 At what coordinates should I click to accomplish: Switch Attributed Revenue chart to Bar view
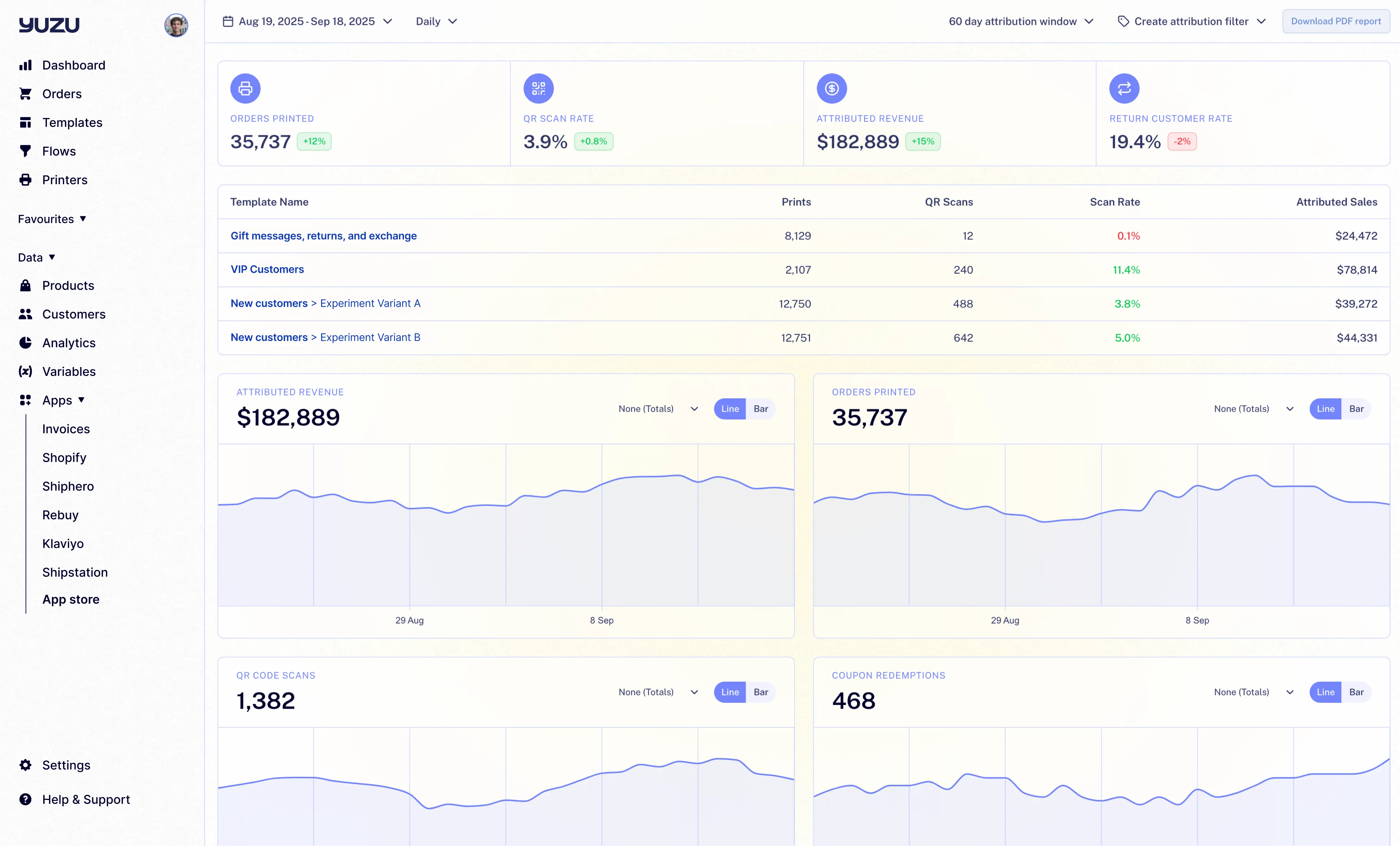pyautogui.click(x=761, y=408)
